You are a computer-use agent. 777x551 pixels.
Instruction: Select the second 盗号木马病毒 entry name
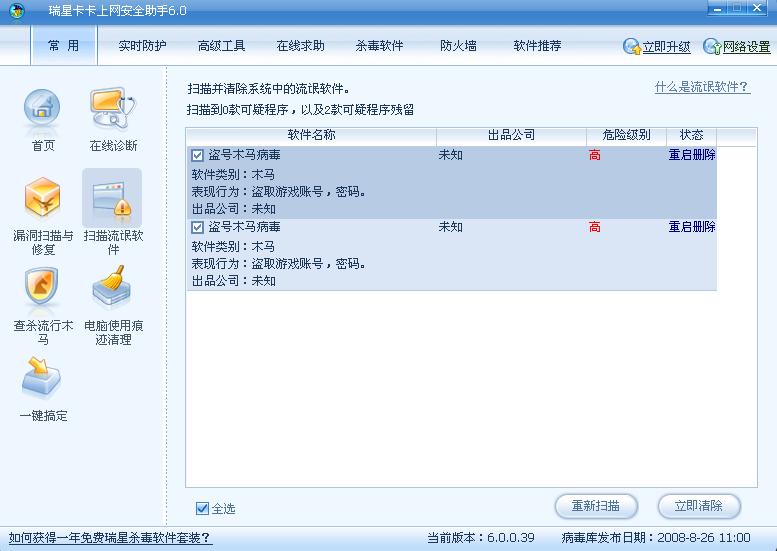click(244, 227)
